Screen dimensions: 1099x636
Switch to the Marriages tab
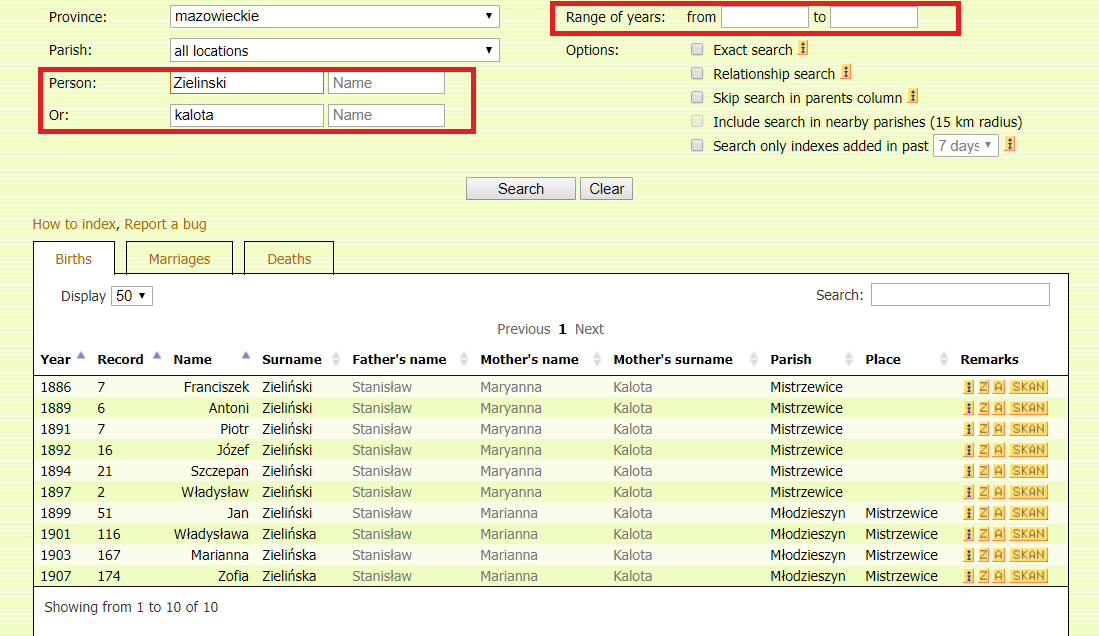tap(180, 259)
